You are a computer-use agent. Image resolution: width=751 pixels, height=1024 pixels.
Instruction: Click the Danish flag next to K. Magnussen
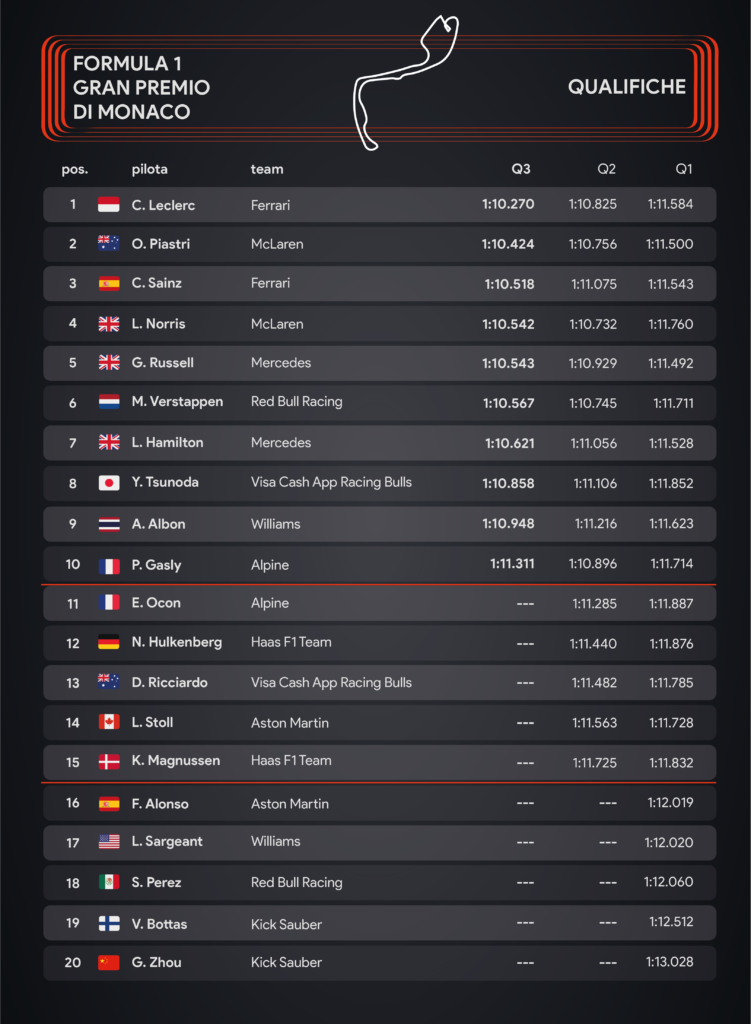coord(109,762)
